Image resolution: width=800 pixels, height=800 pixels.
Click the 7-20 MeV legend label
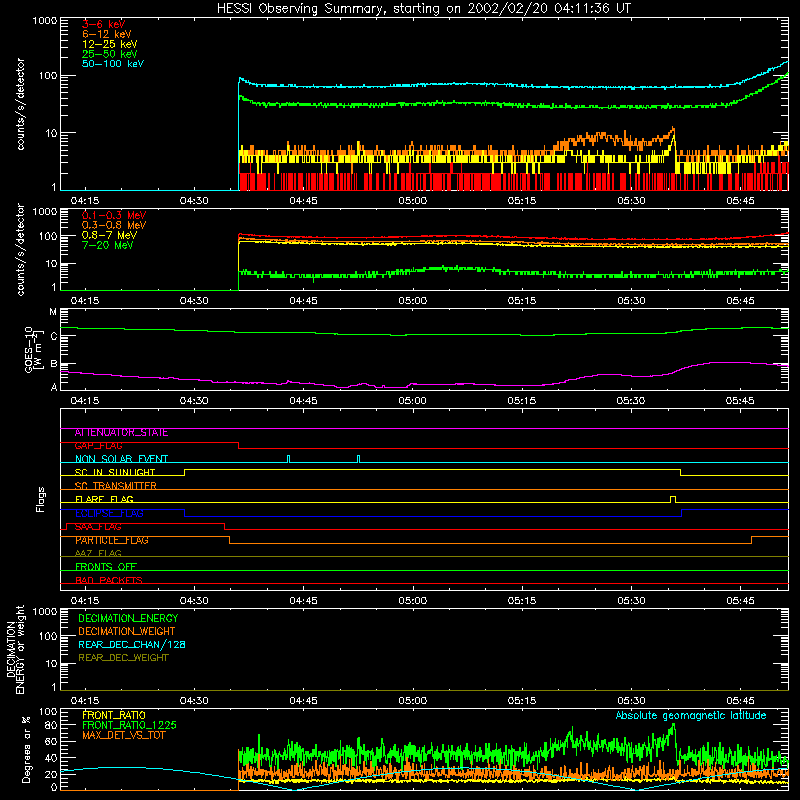[107, 245]
